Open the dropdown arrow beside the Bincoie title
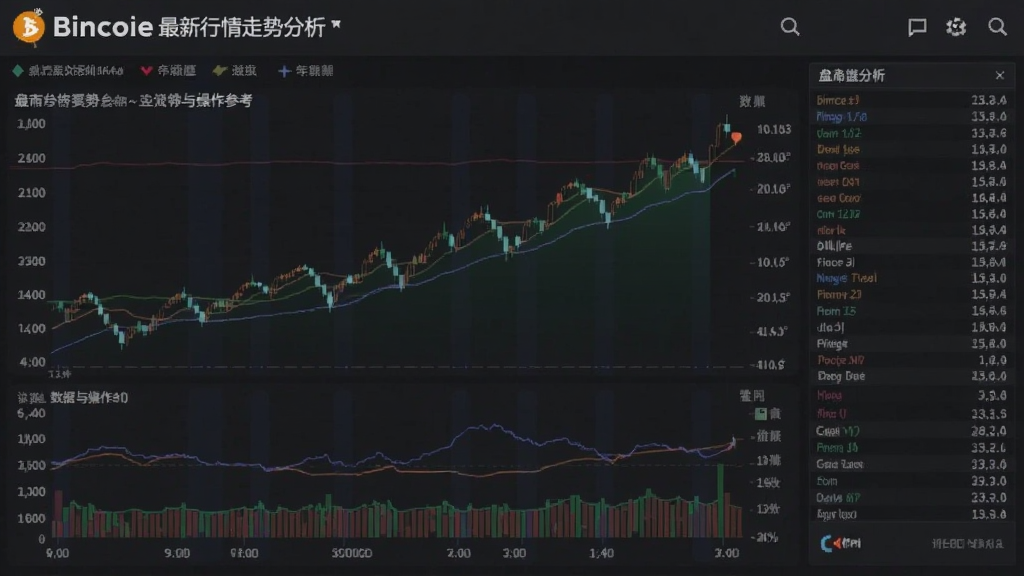1024x576 pixels. [x=336, y=25]
